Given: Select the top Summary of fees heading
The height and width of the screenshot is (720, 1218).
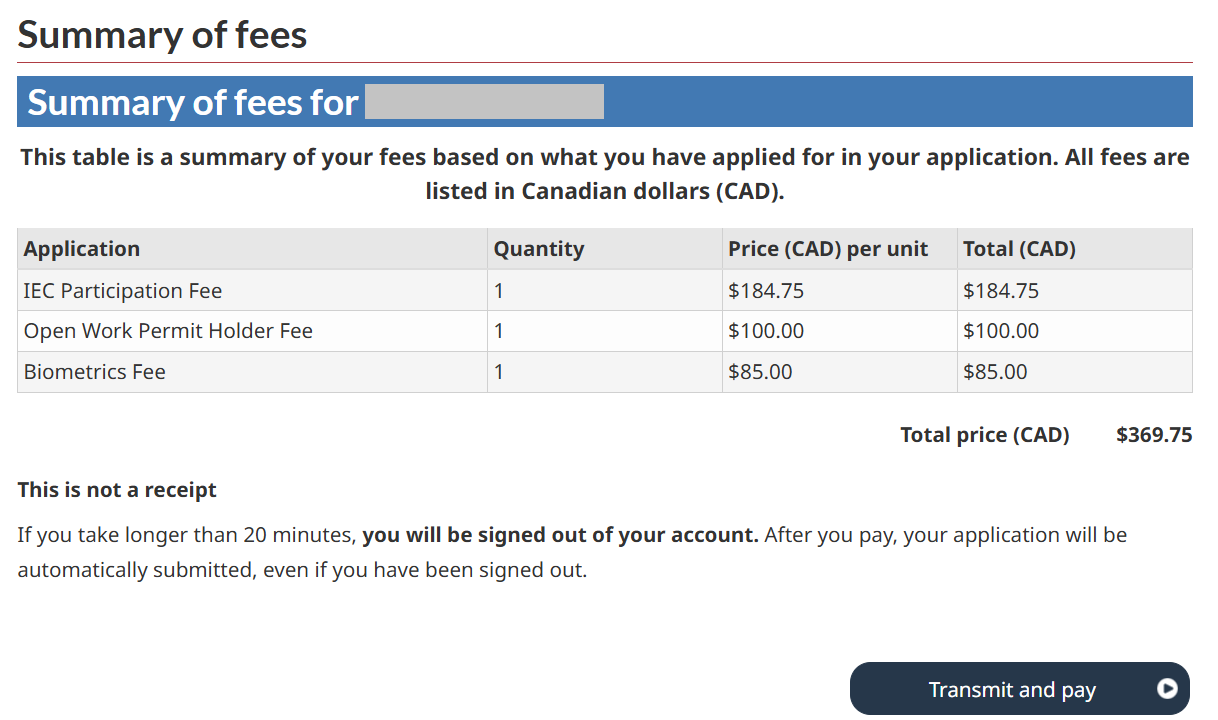Looking at the screenshot, I should pos(162,35).
